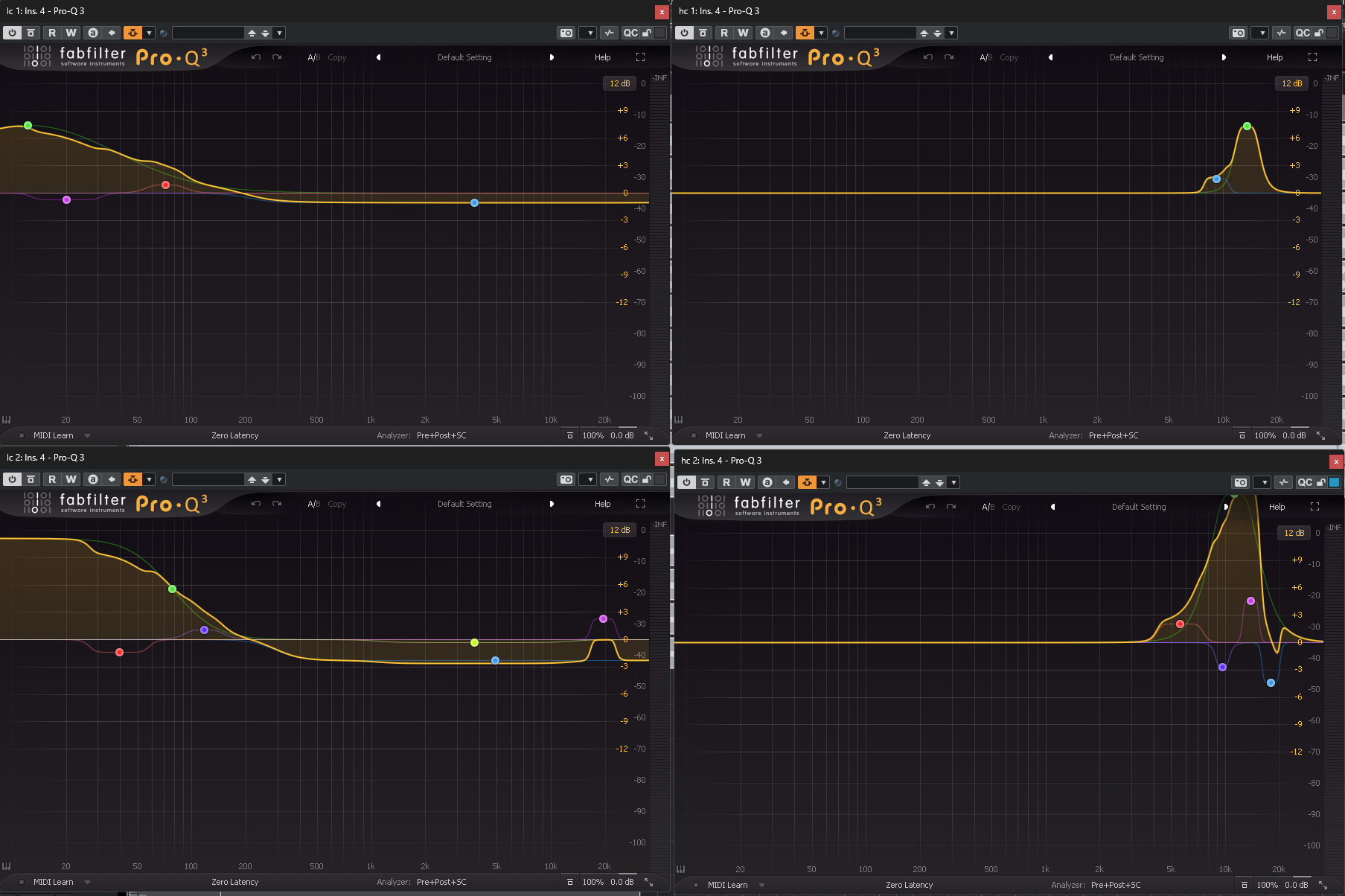Enable Read automation R in lc 1 window
Viewport: 1345px width, 896px height.
(52, 33)
